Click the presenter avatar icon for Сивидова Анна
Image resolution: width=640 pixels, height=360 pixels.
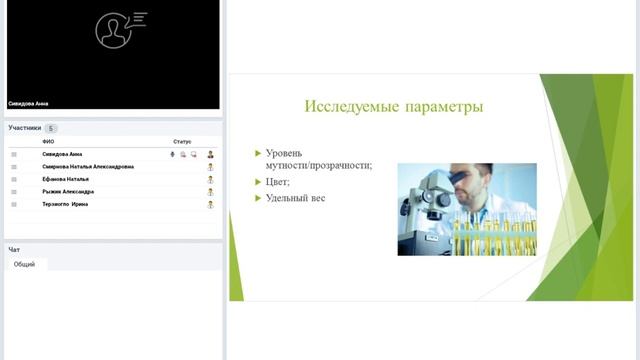(x=210, y=154)
